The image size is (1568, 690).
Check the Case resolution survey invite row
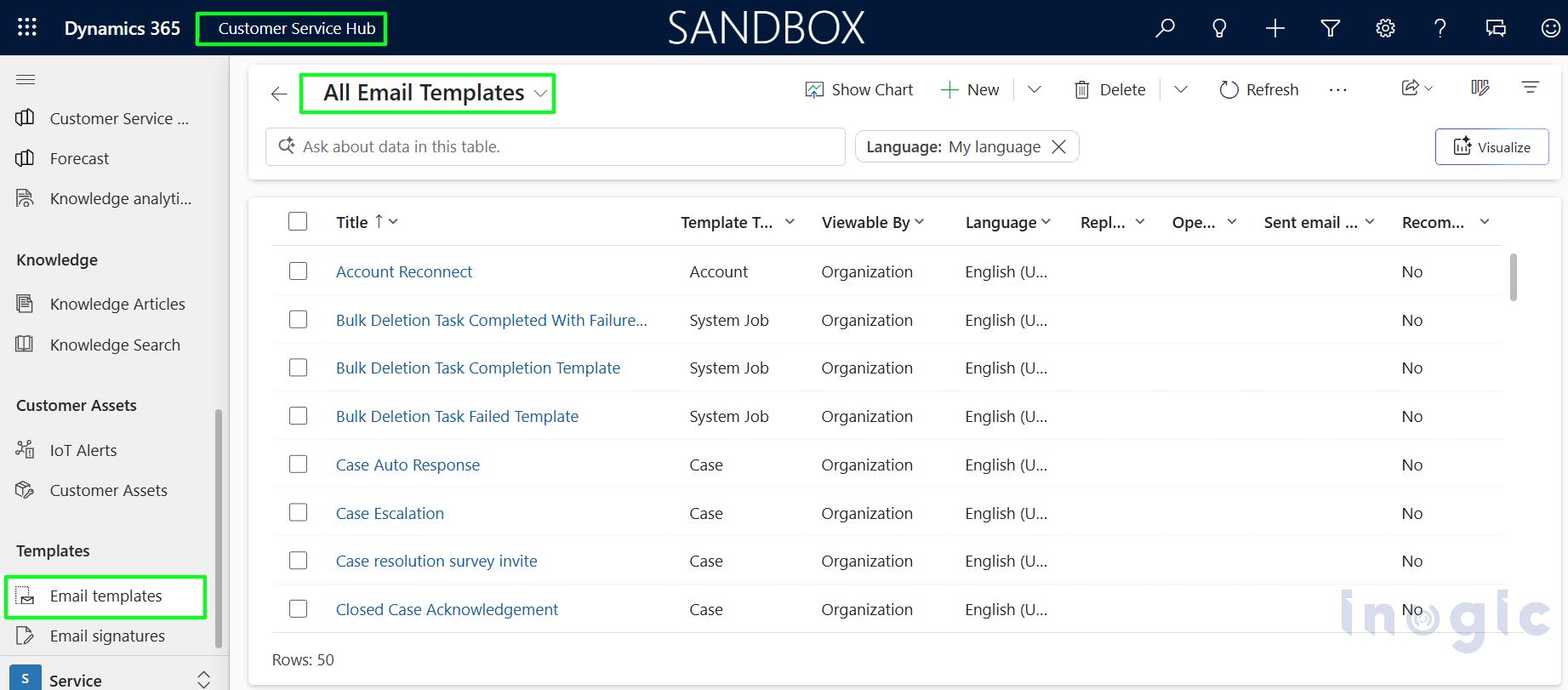tap(298, 560)
